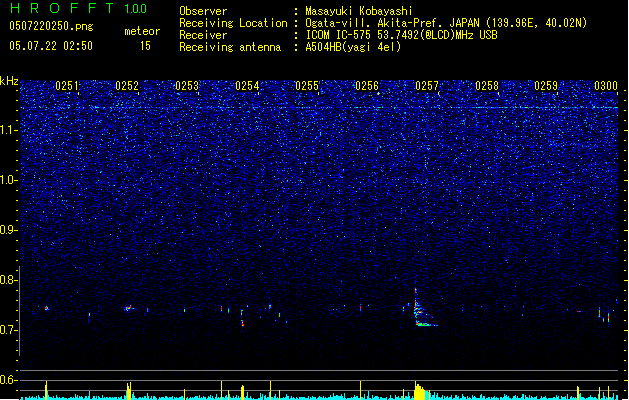Click the small meteor echo below 0251

pyautogui.click(x=47, y=308)
